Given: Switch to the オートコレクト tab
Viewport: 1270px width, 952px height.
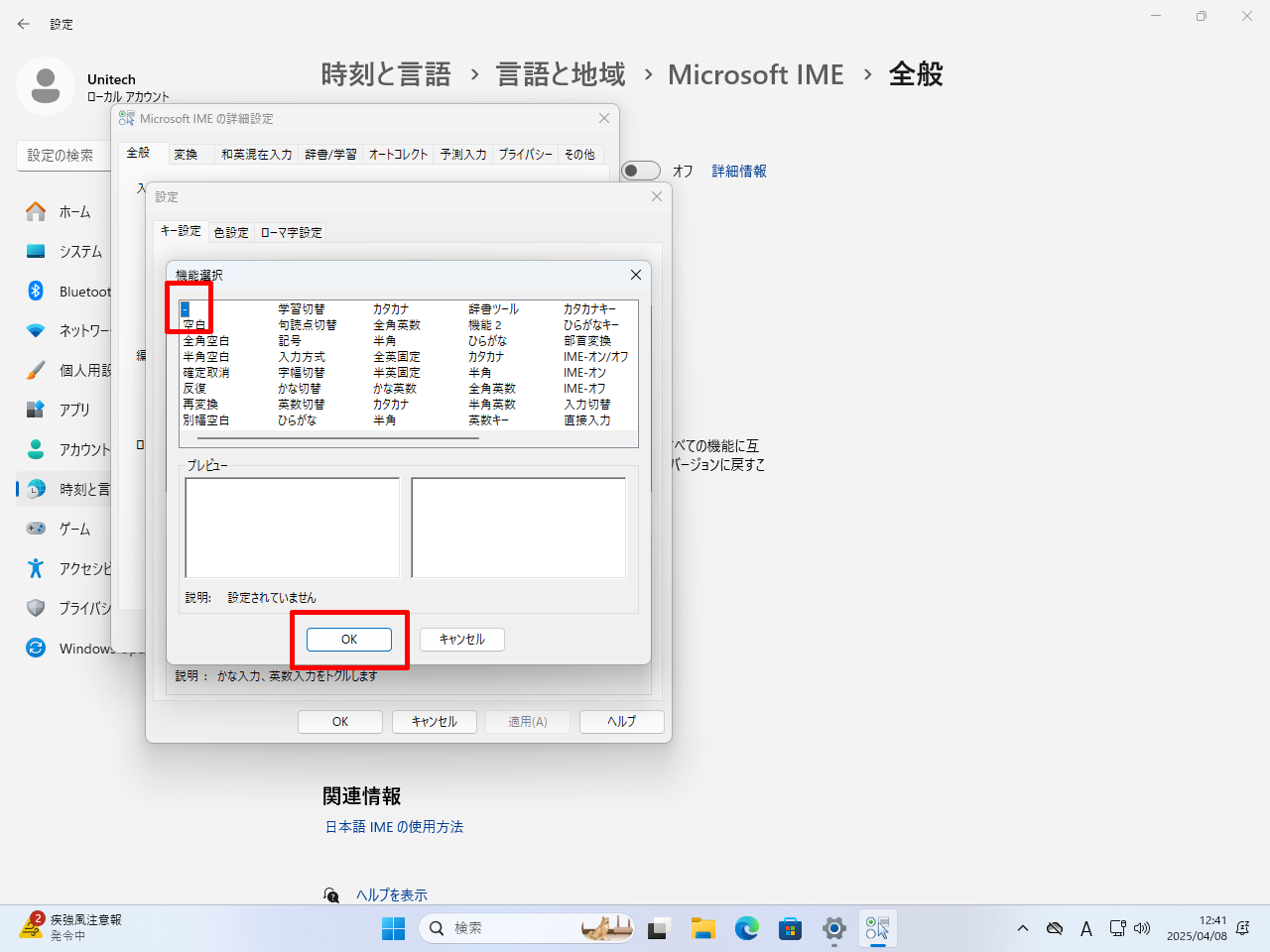Looking at the screenshot, I should pyautogui.click(x=398, y=154).
